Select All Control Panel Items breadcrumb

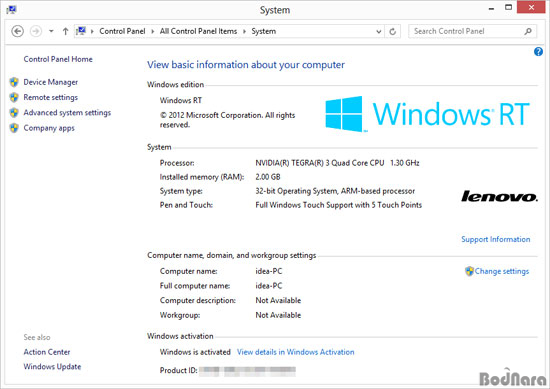[x=198, y=31]
